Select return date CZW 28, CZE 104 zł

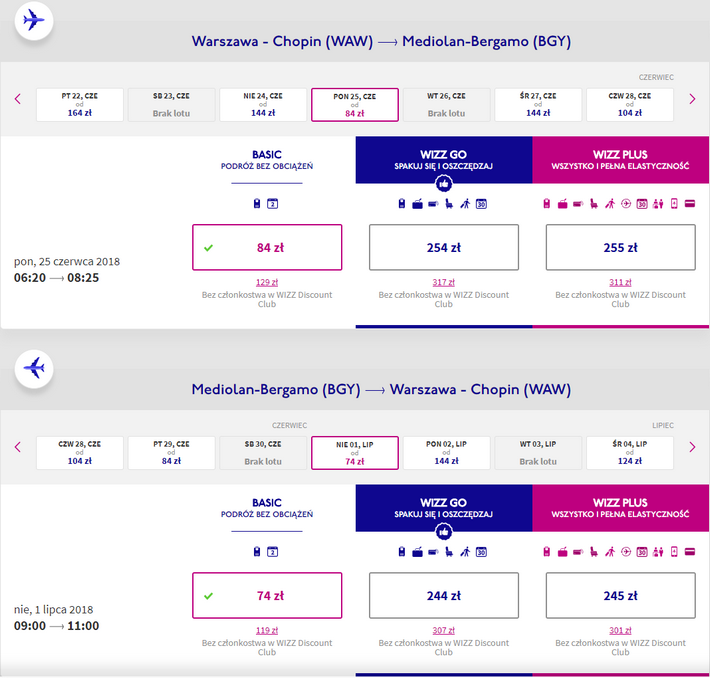coord(80,453)
